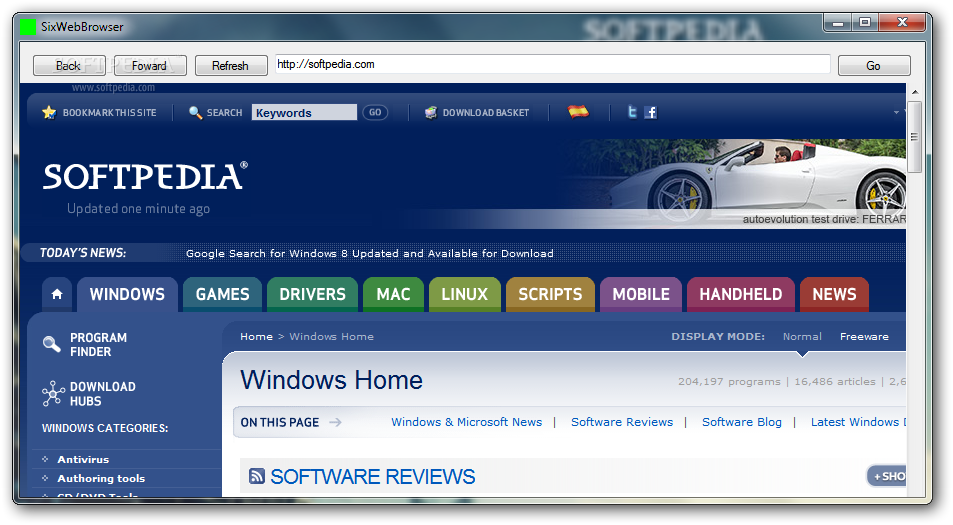Open Windows & Microsoft News link
Image resolution: width=953 pixels, height=525 pixels.
[466, 422]
